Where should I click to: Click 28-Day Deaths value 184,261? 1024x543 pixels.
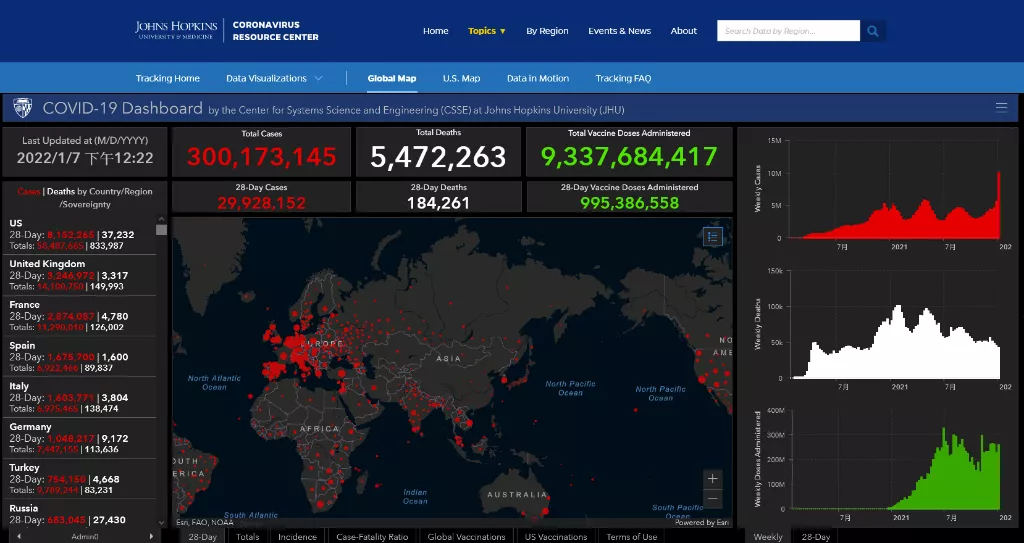pyautogui.click(x=438, y=203)
